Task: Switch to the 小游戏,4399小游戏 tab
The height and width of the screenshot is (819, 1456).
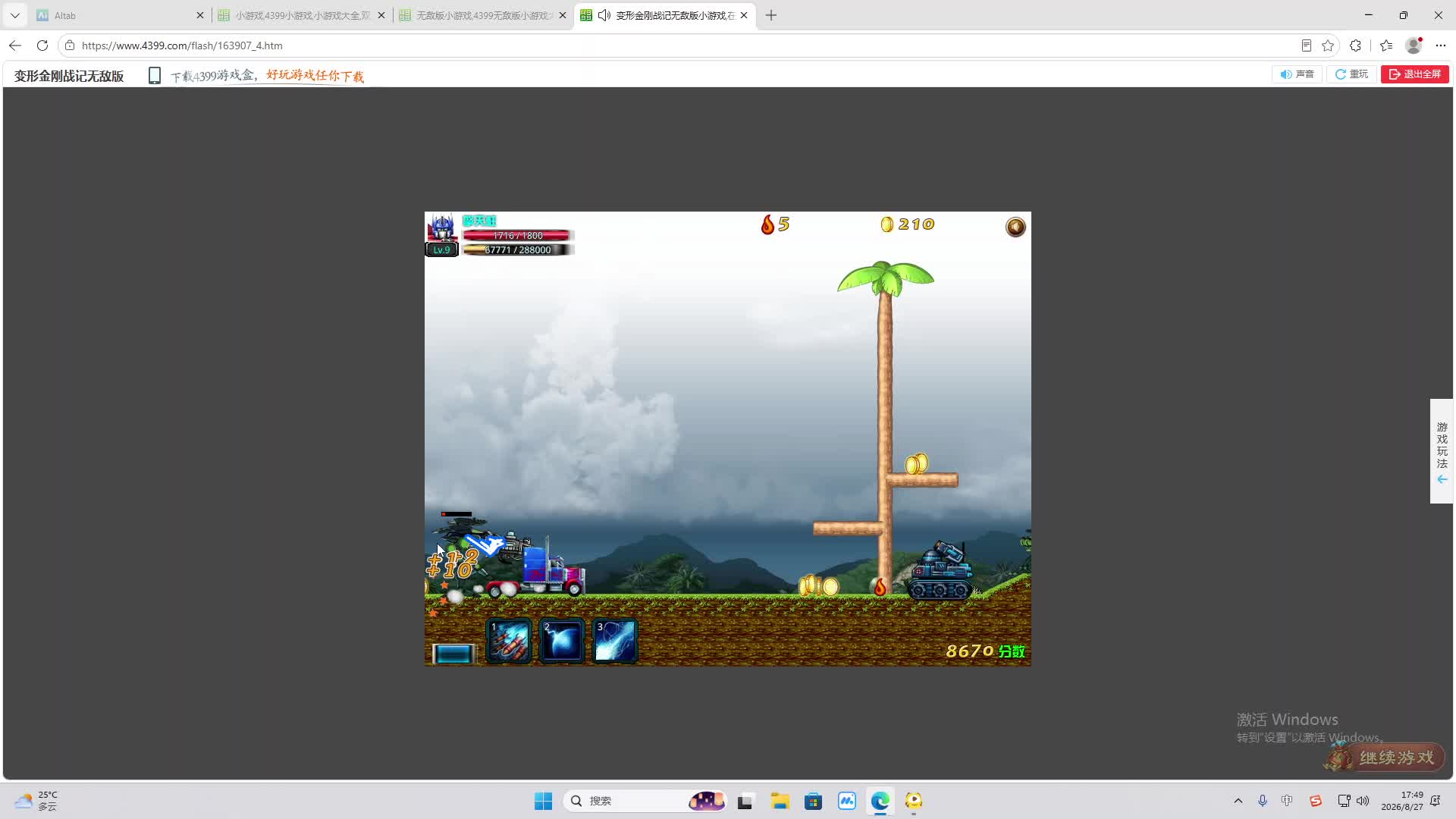Action: tap(301, 15)
